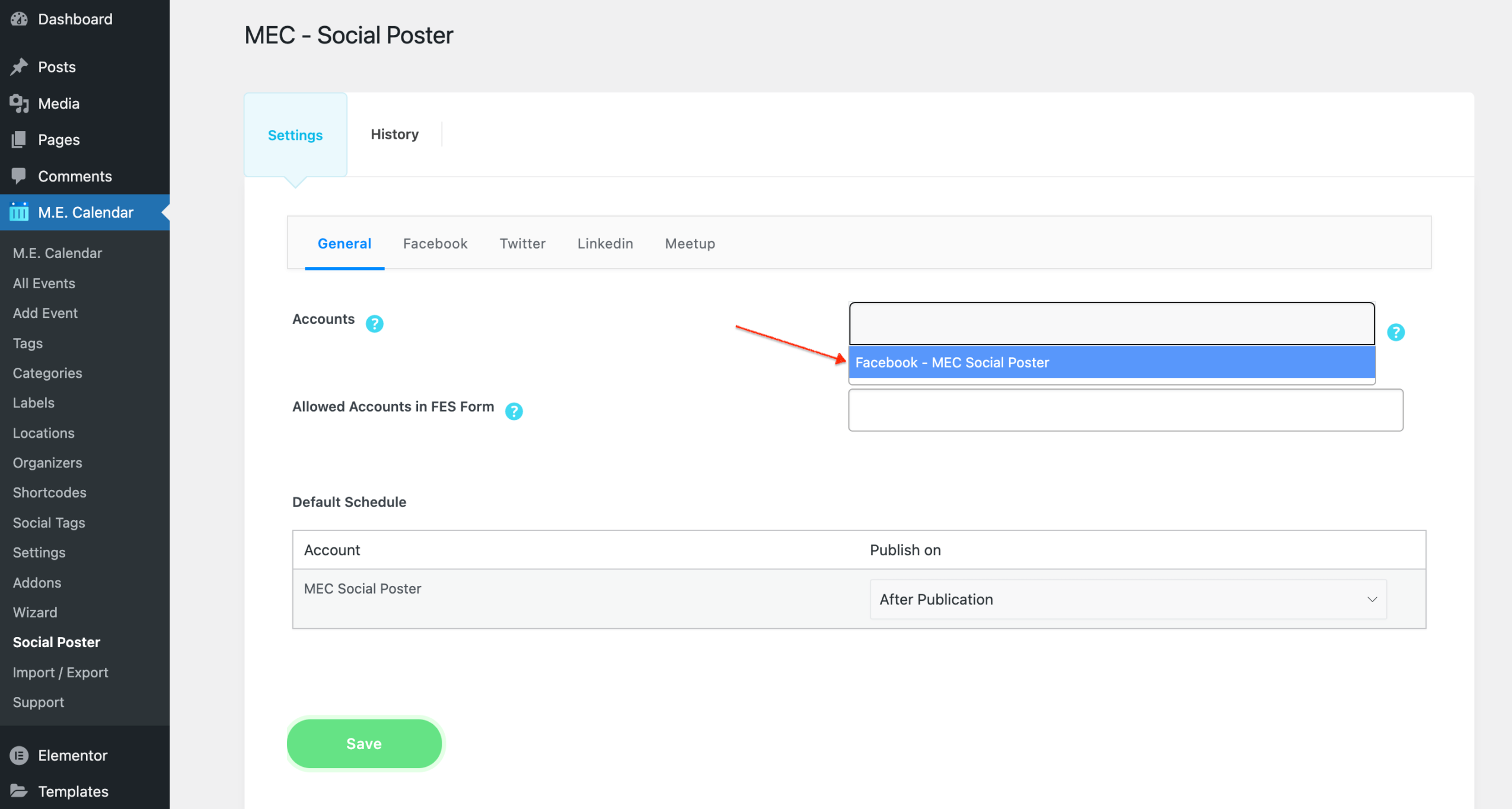
Task: Click the M.E. Calendar calendar icon
Action: (x=19, y=212)
